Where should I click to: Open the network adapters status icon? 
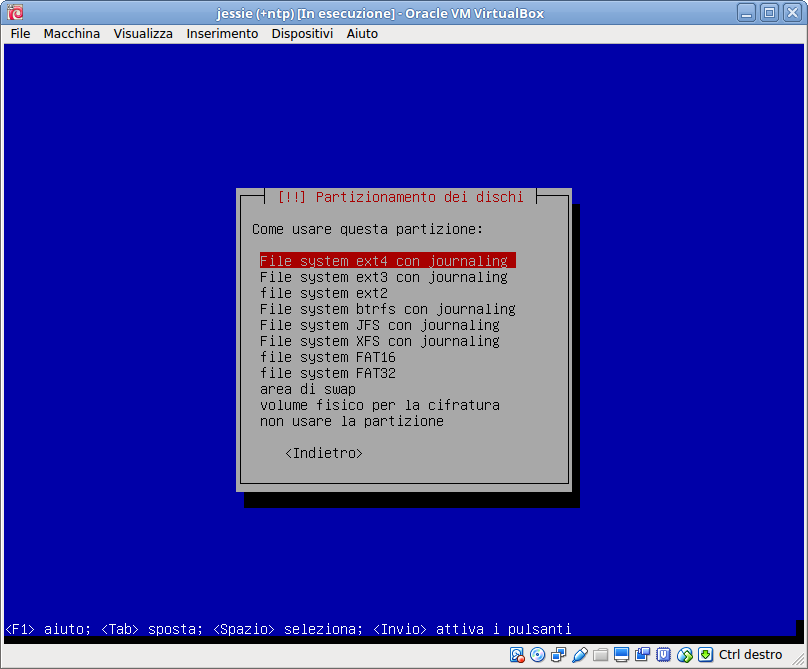[x=559, y=655]
